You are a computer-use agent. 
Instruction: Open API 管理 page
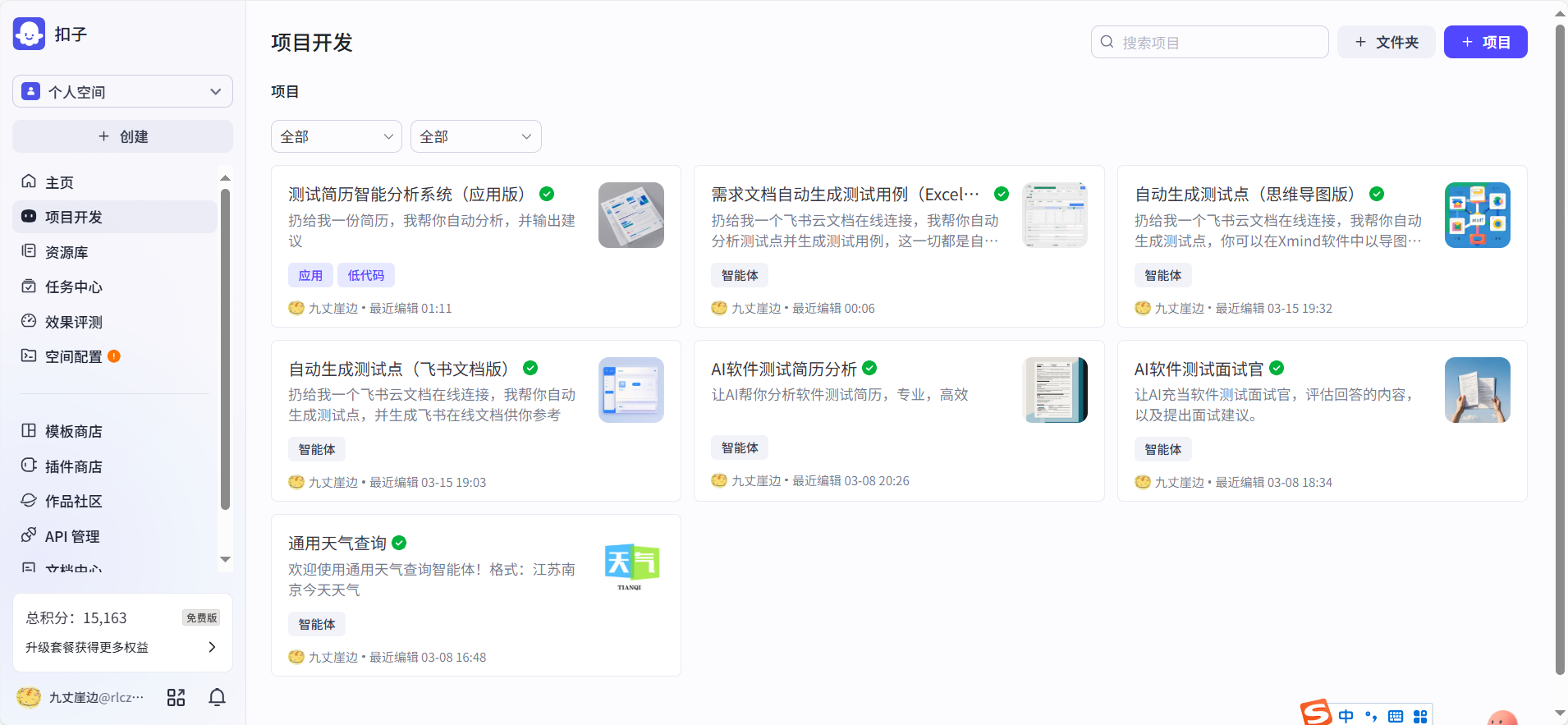[x=71, y=536]
